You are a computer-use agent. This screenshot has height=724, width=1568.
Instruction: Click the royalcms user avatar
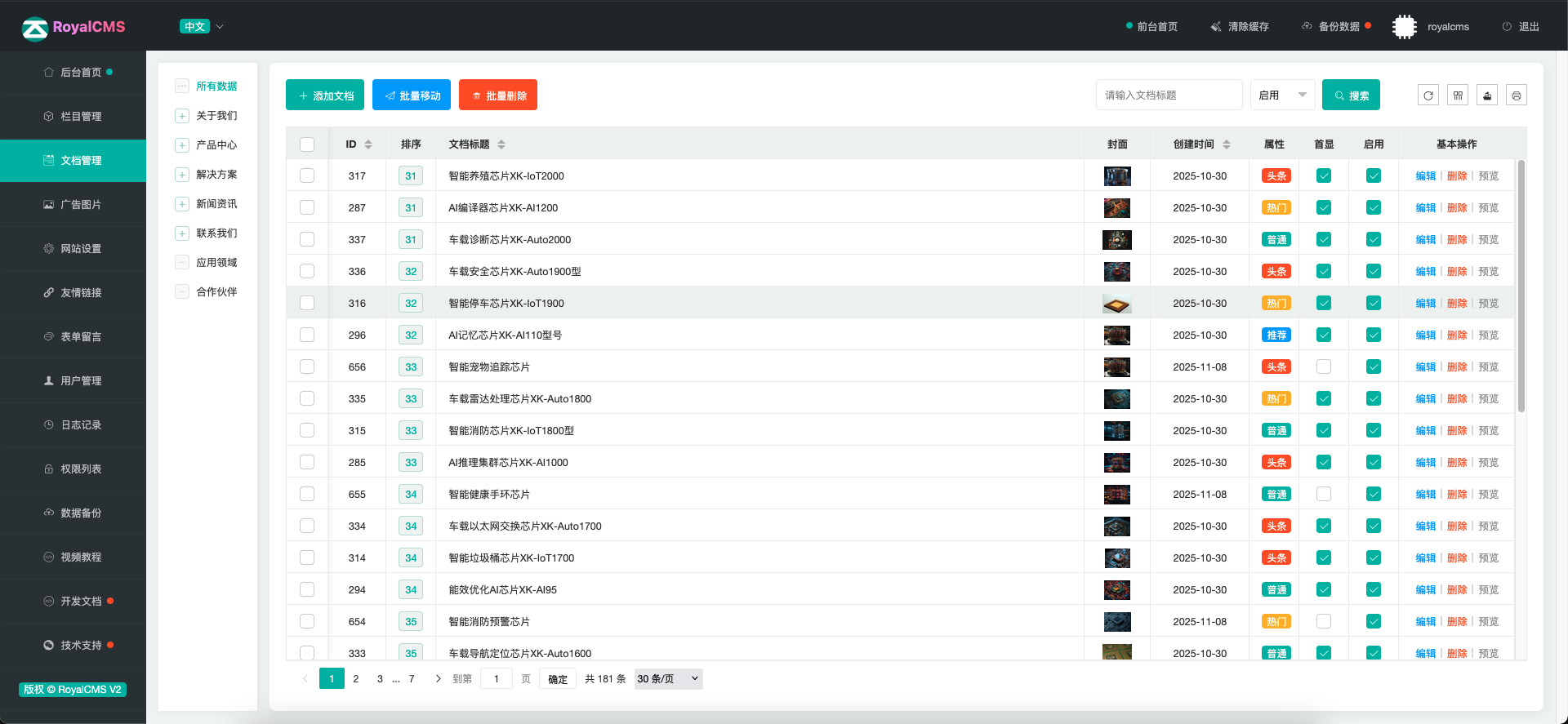[1405, 27]
